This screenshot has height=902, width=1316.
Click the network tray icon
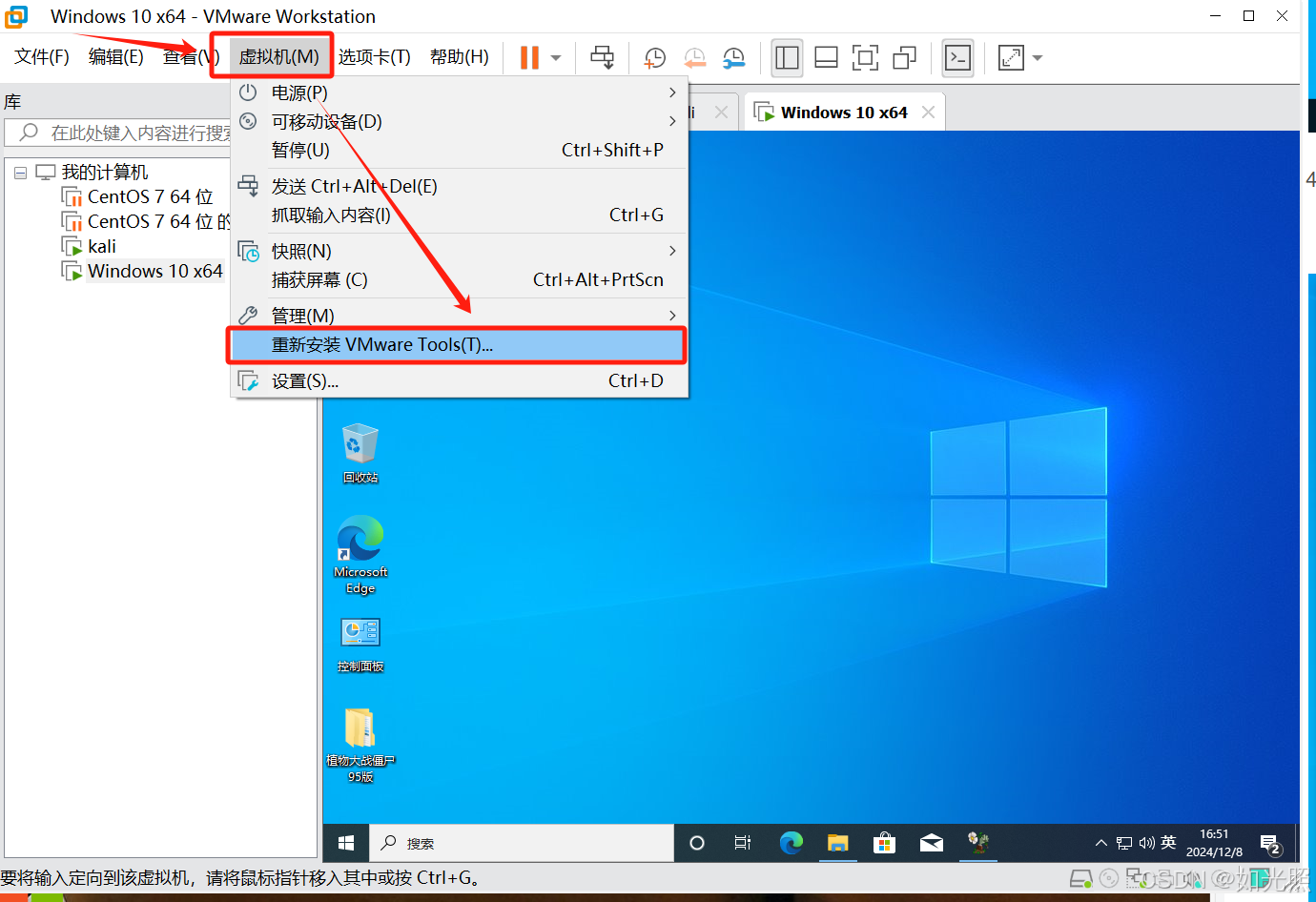click(1123, 843)
